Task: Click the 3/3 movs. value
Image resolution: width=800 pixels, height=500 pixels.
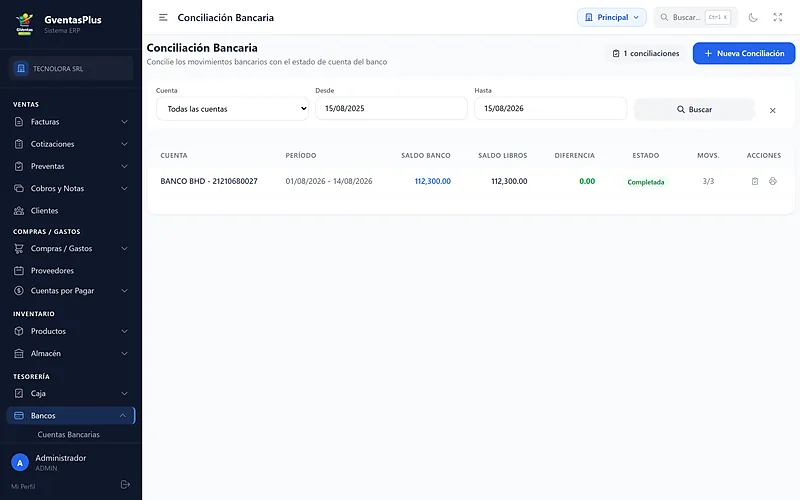Action: pyautogui.click(x=708, y=181)
